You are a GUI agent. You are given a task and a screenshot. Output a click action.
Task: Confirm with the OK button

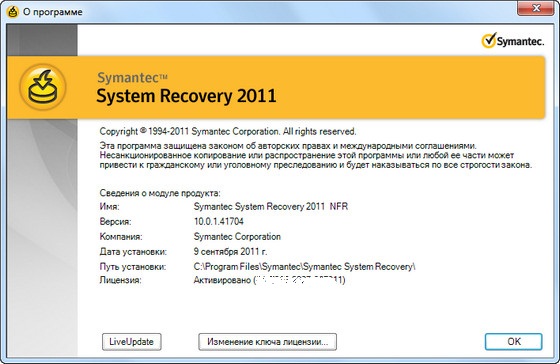pyautogui.click(x=514, y=341)
